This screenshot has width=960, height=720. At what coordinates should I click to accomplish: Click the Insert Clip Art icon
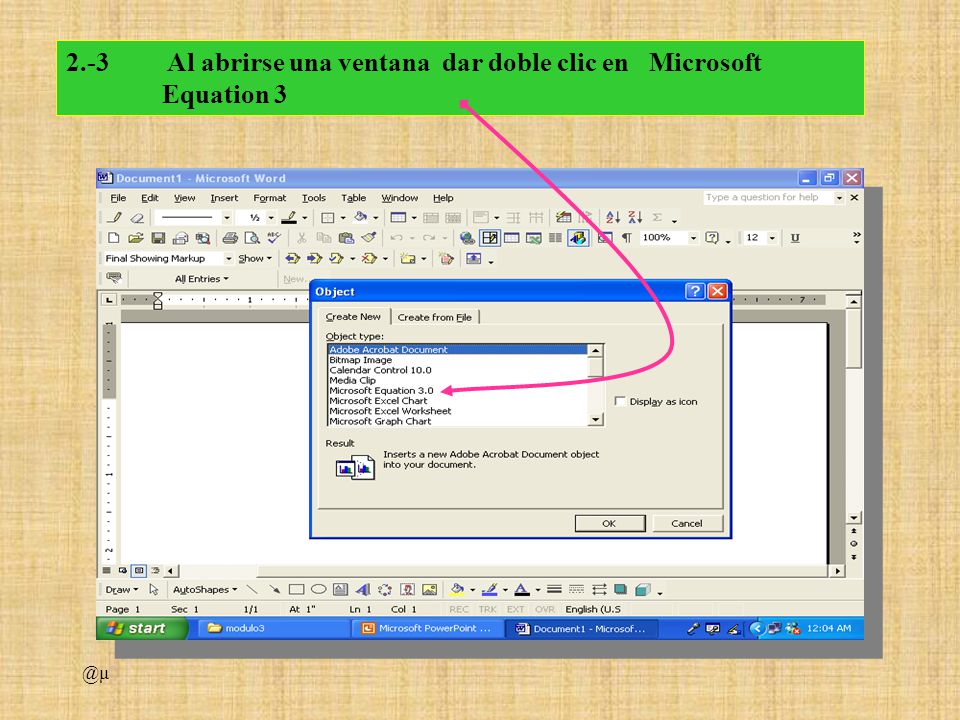click(407, 590)
